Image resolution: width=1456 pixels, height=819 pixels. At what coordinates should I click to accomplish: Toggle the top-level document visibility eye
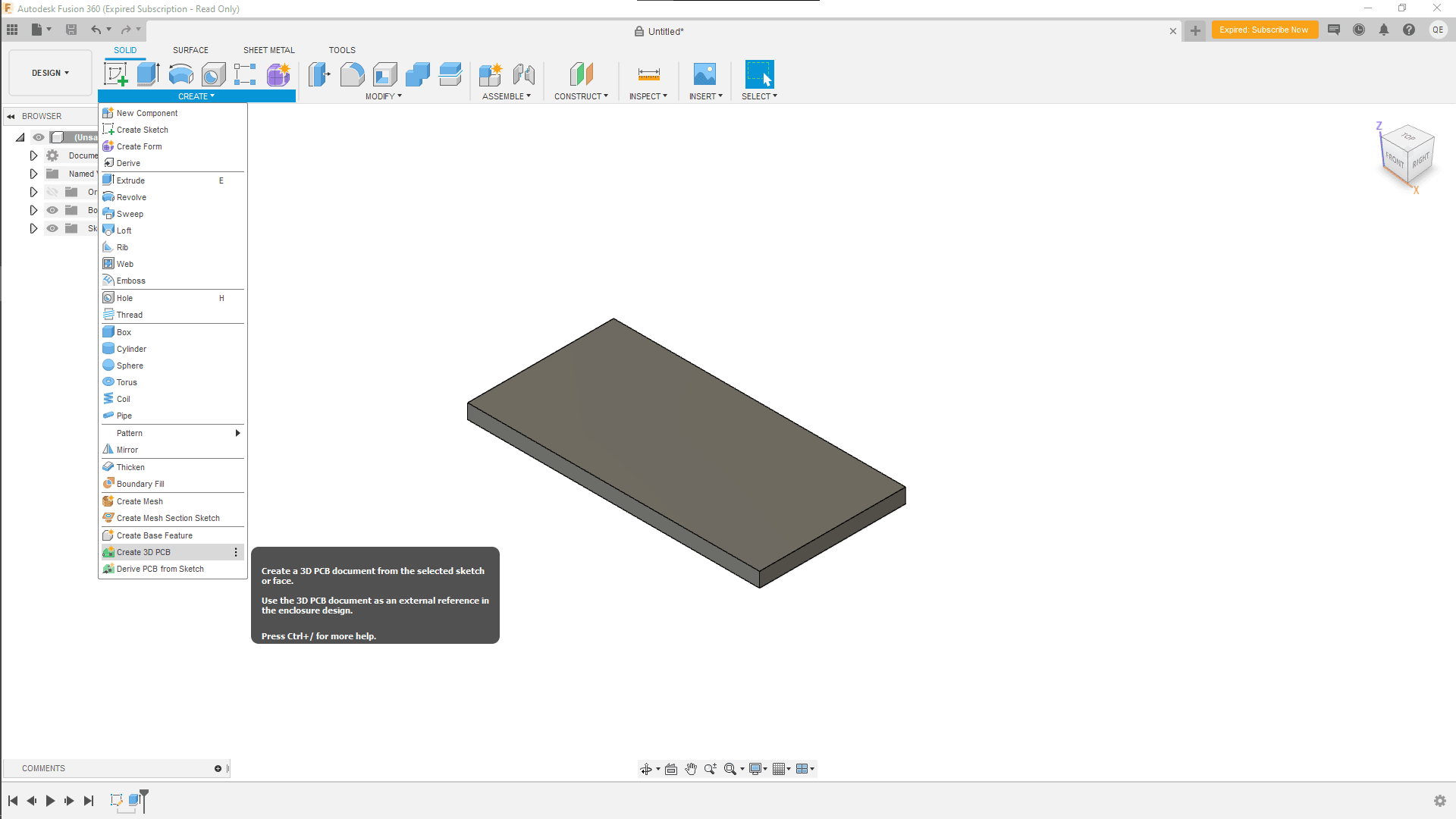tap(38, 137)
